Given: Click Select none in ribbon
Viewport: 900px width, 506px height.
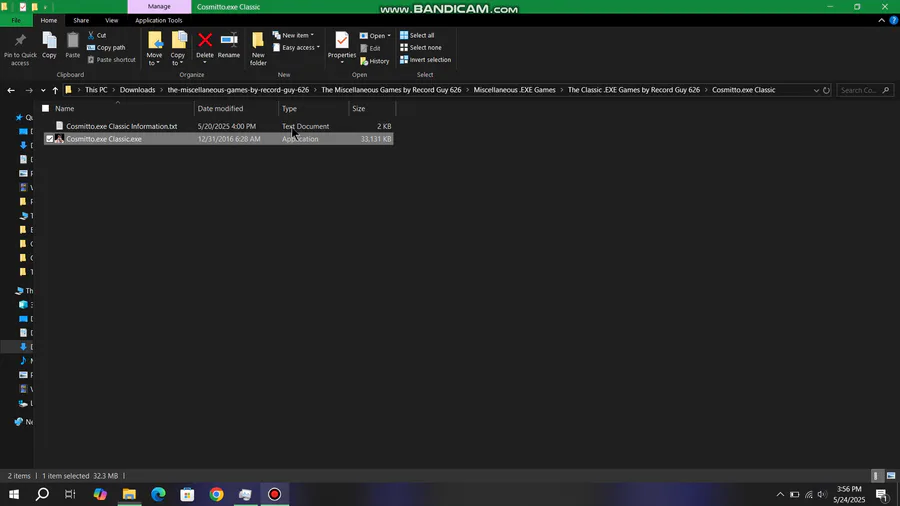Looking at the screenshot, I should pos(421,48).
